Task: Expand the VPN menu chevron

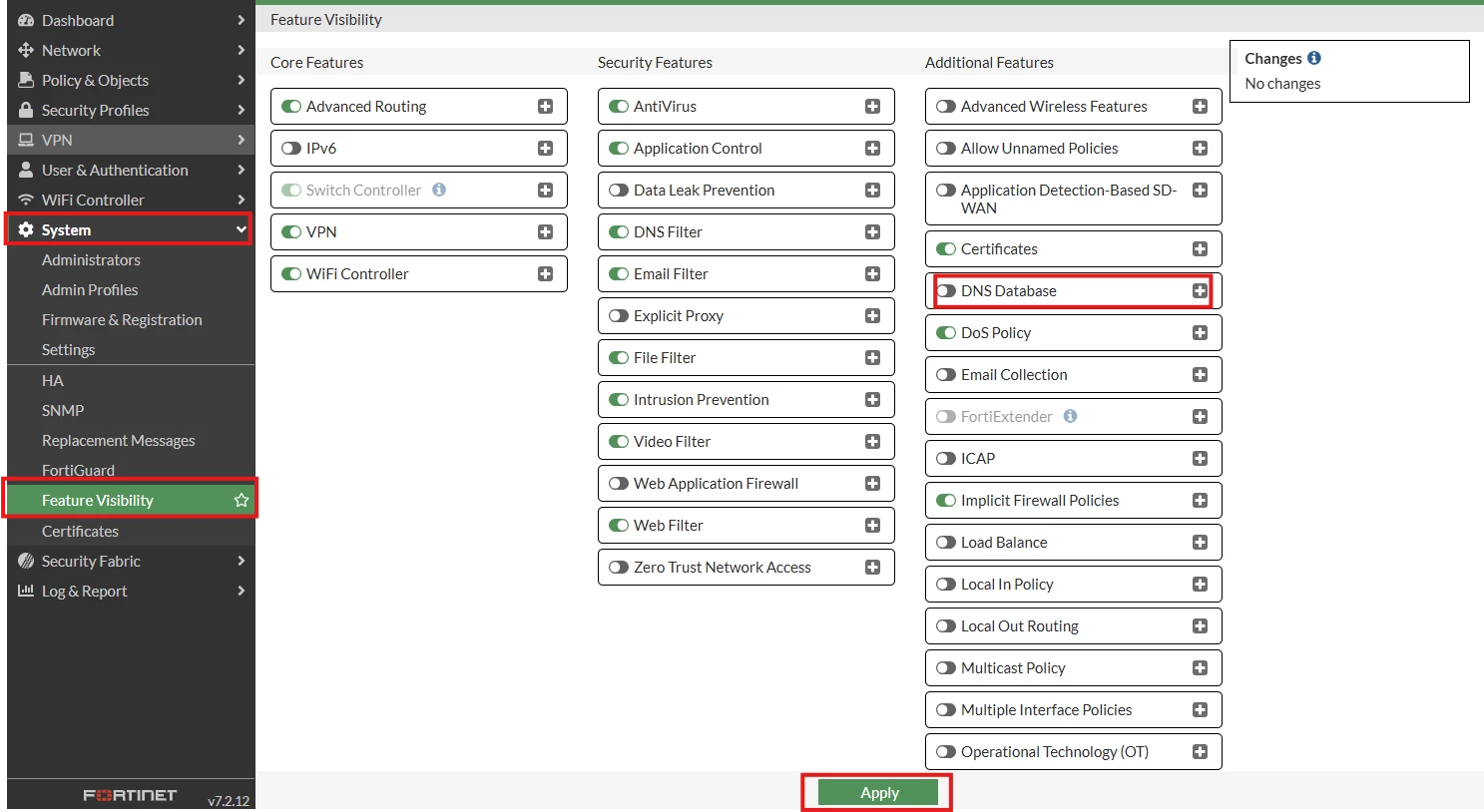Action: tap(242, 140)
